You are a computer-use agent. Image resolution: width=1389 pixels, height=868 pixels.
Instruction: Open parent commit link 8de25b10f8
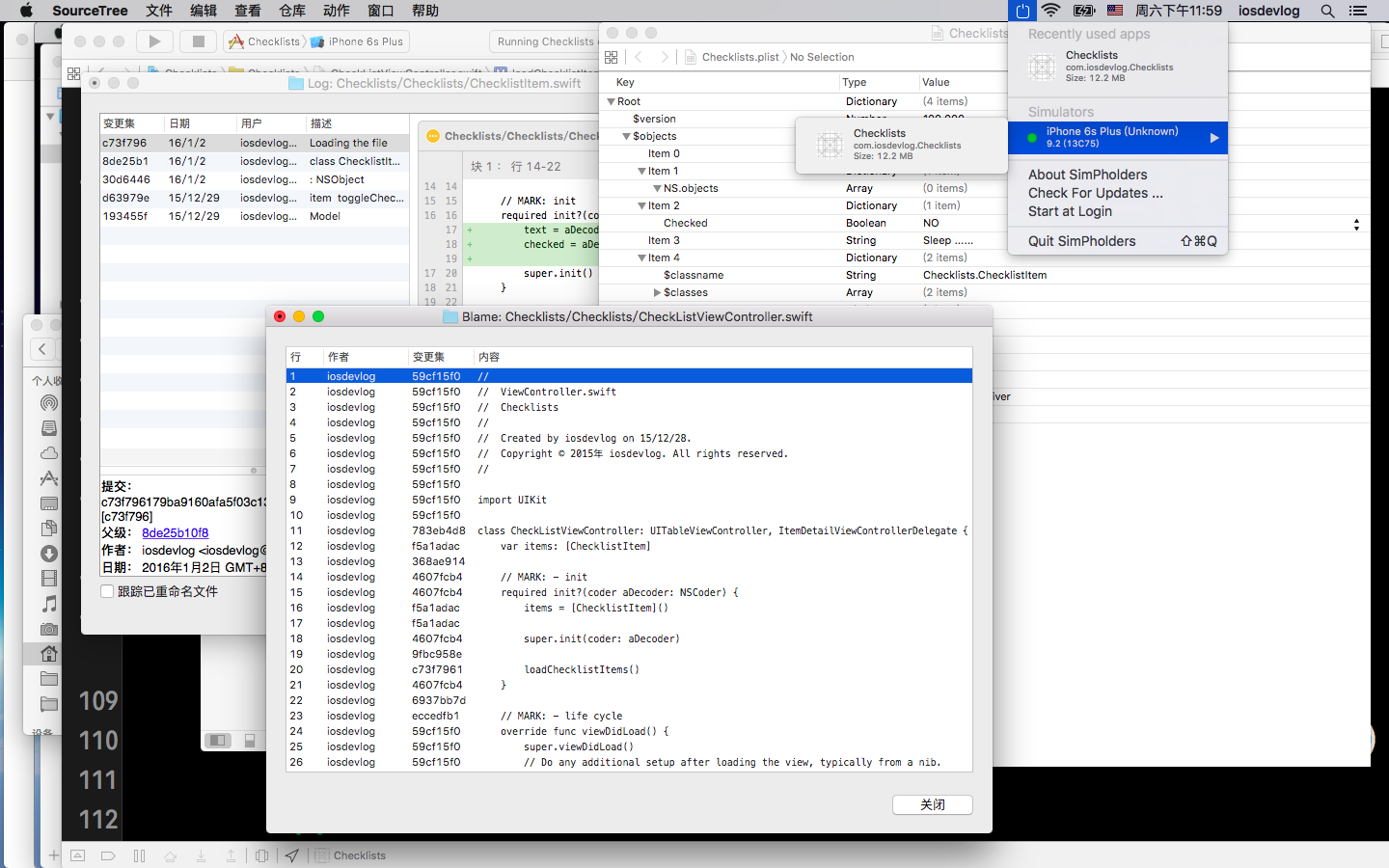pos(175,532)
